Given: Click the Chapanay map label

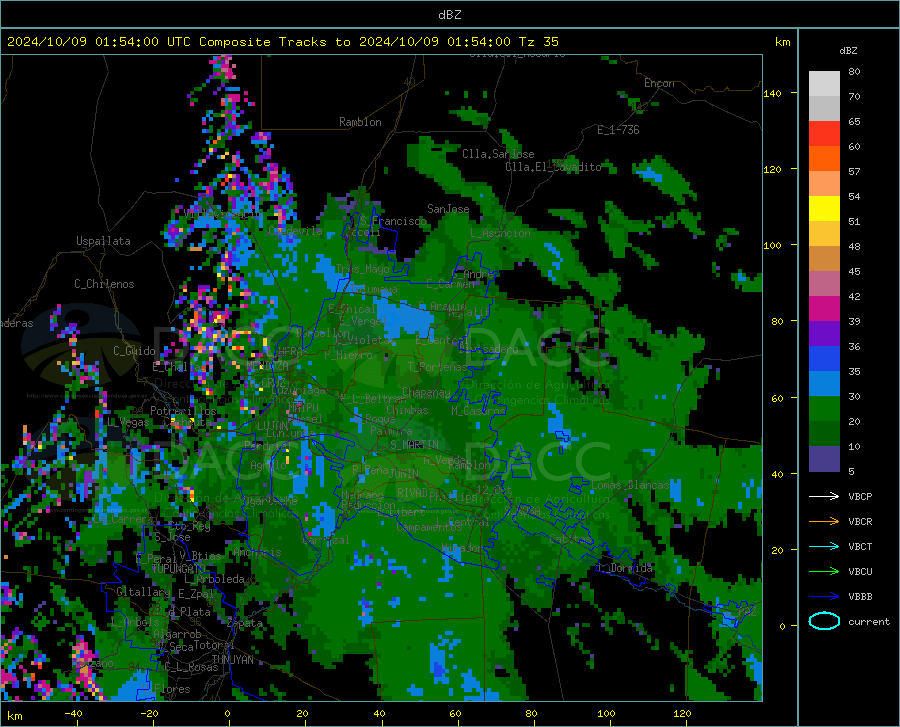Looking at the screenshot, I should (426, 392).
